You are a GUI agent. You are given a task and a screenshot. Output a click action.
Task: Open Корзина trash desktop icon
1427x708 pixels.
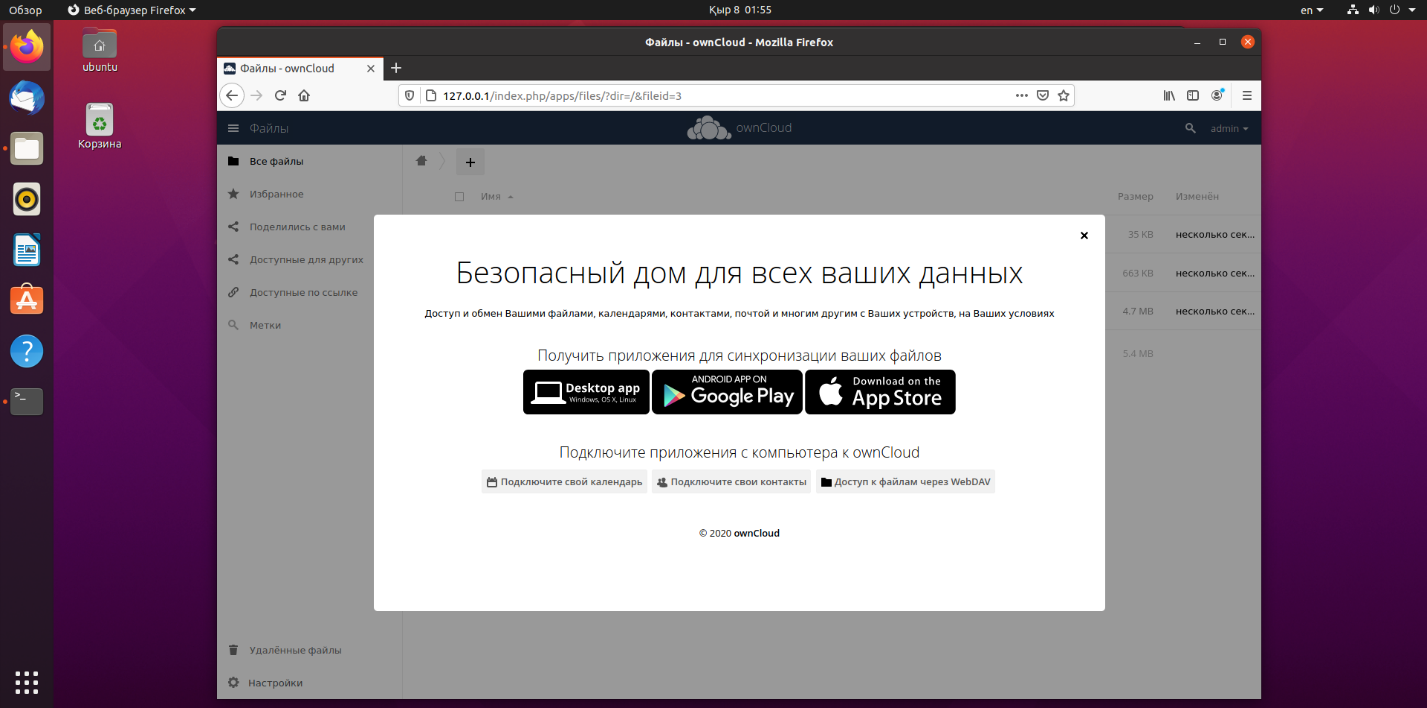pyautogui.click(x=100, y=127)
